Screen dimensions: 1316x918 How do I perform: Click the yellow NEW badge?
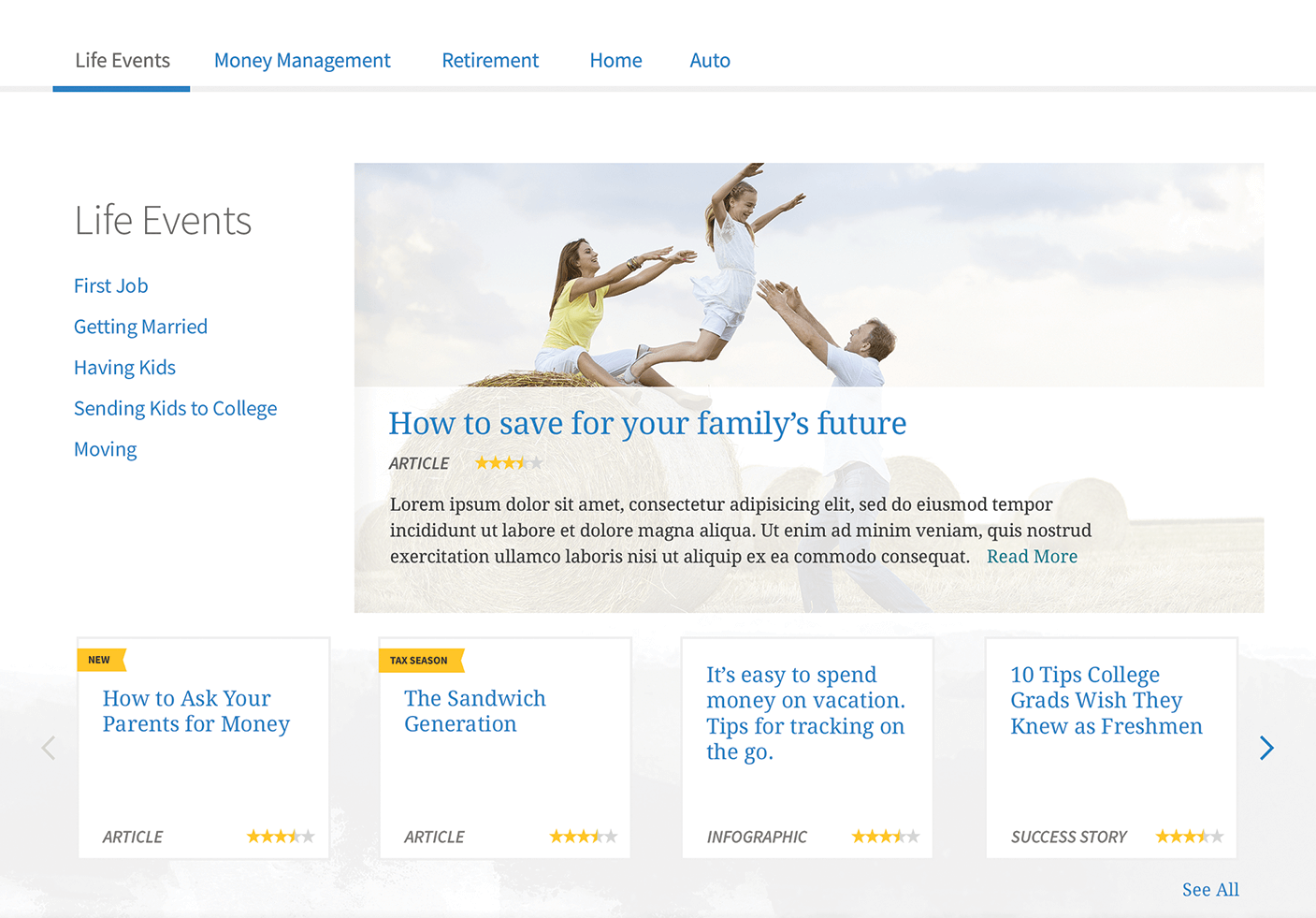tap(100, 660)
